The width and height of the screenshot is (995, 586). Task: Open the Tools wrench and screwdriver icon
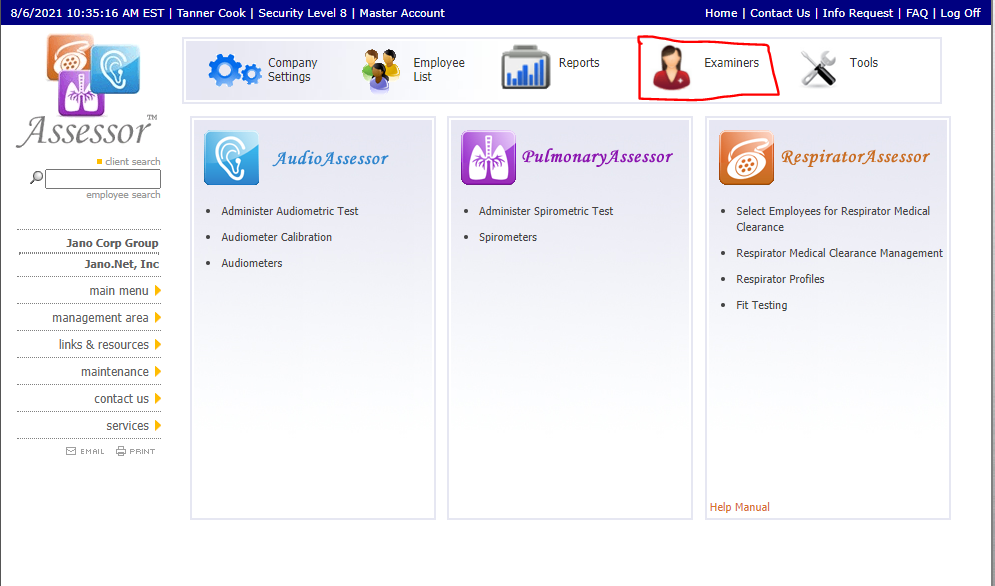pyautogui.click(x=818, y=69)
